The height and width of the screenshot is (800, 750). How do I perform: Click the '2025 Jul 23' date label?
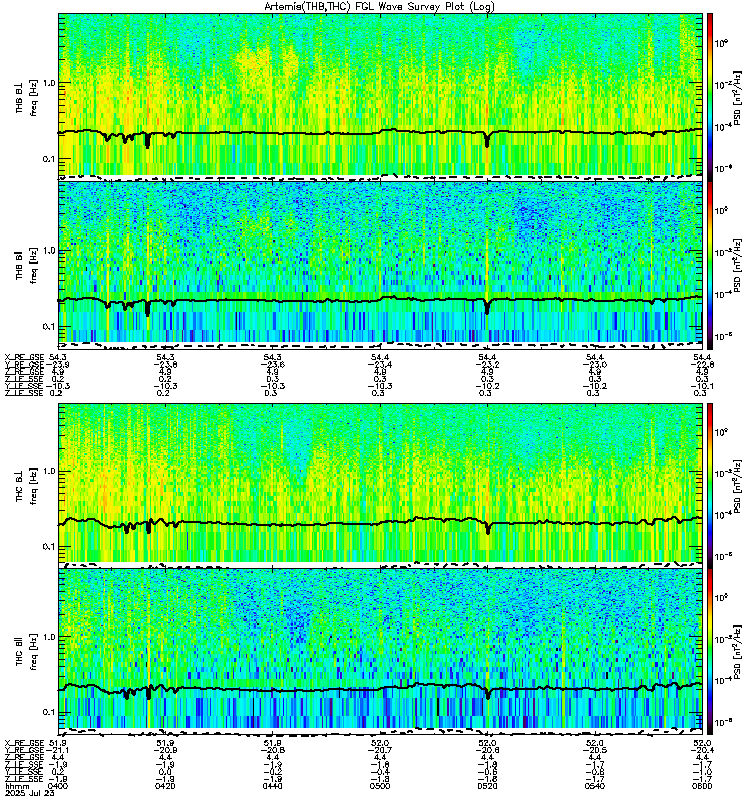coord(29,793)
